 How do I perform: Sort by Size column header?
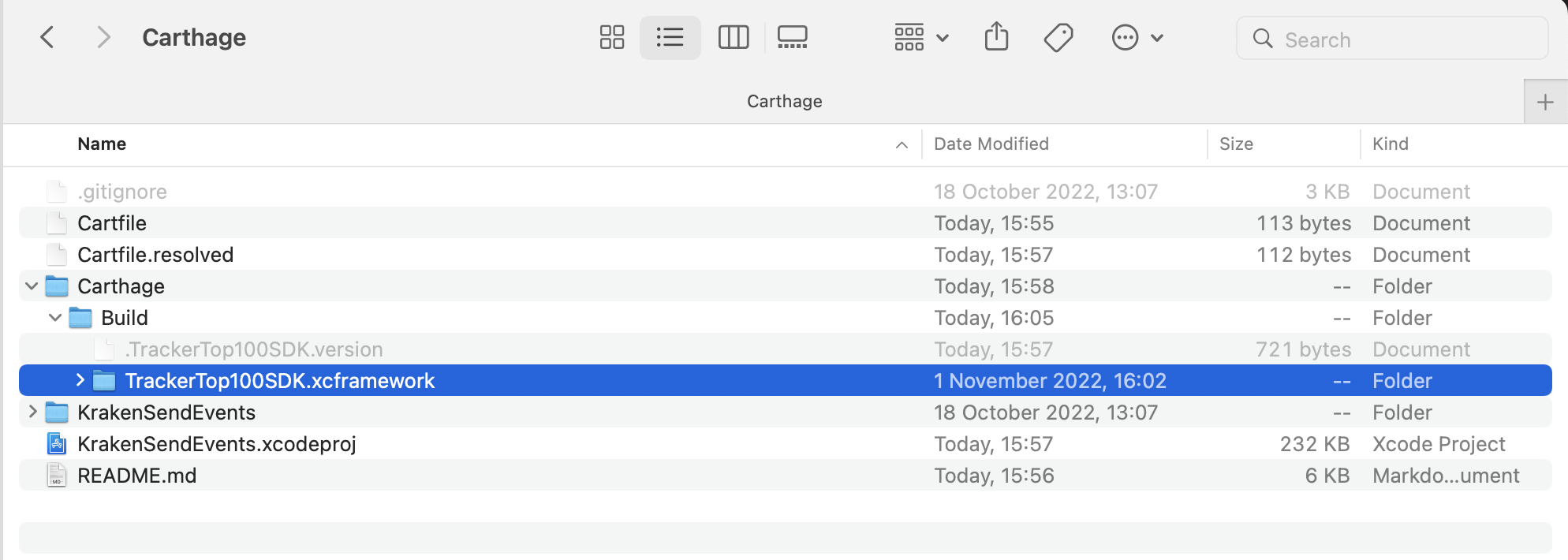pyautogui.click(x=1235, y=144)
